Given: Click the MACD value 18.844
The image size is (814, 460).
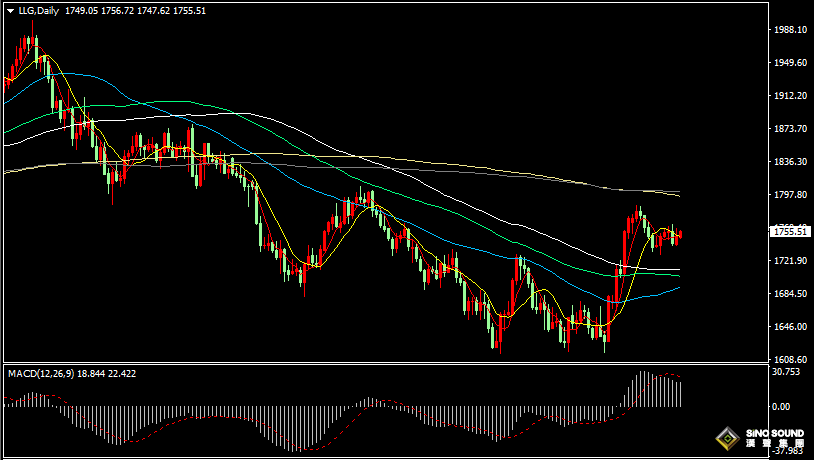Looking at the screenshot, I should (91, 374).
